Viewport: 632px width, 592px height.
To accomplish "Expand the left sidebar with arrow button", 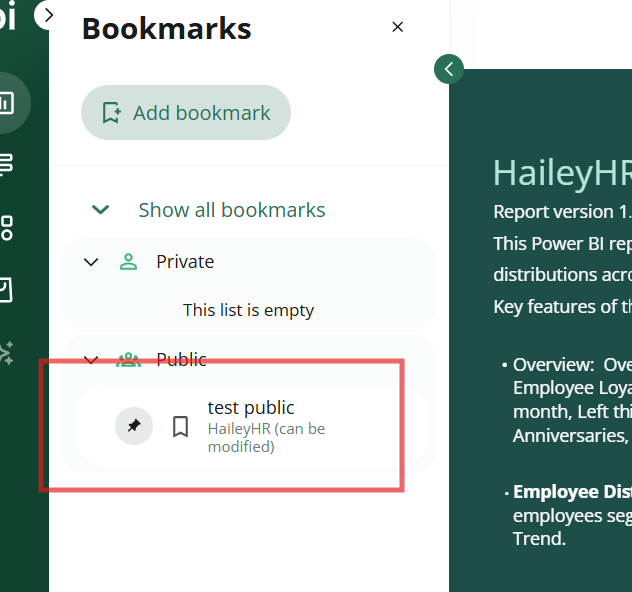I will click(x=48, y=15).
